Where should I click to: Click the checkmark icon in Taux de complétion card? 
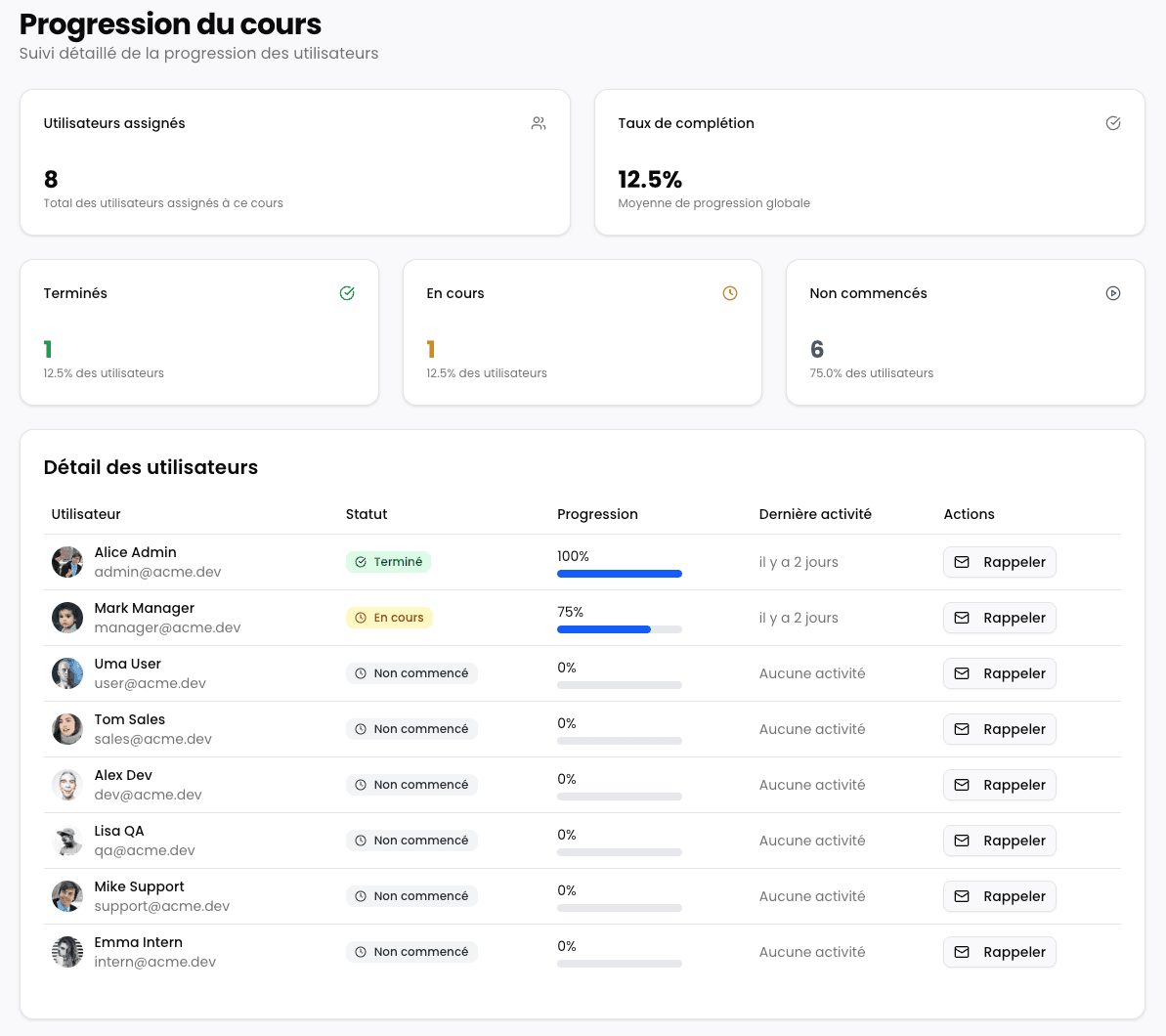click(x=1112, y=123)
